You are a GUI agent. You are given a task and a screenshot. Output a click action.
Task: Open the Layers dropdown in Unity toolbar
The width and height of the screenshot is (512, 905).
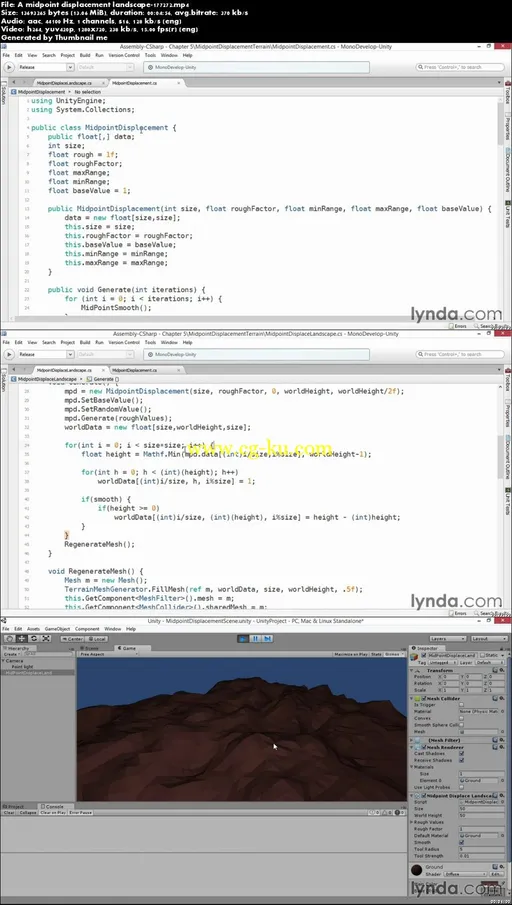(448, 639)
